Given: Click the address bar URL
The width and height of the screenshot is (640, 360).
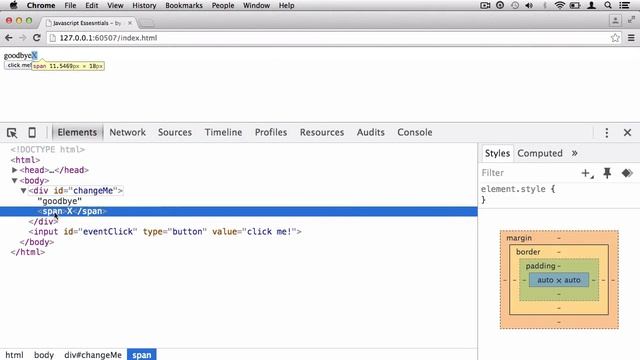Looking at the screenshot, I should click(108, 38).
